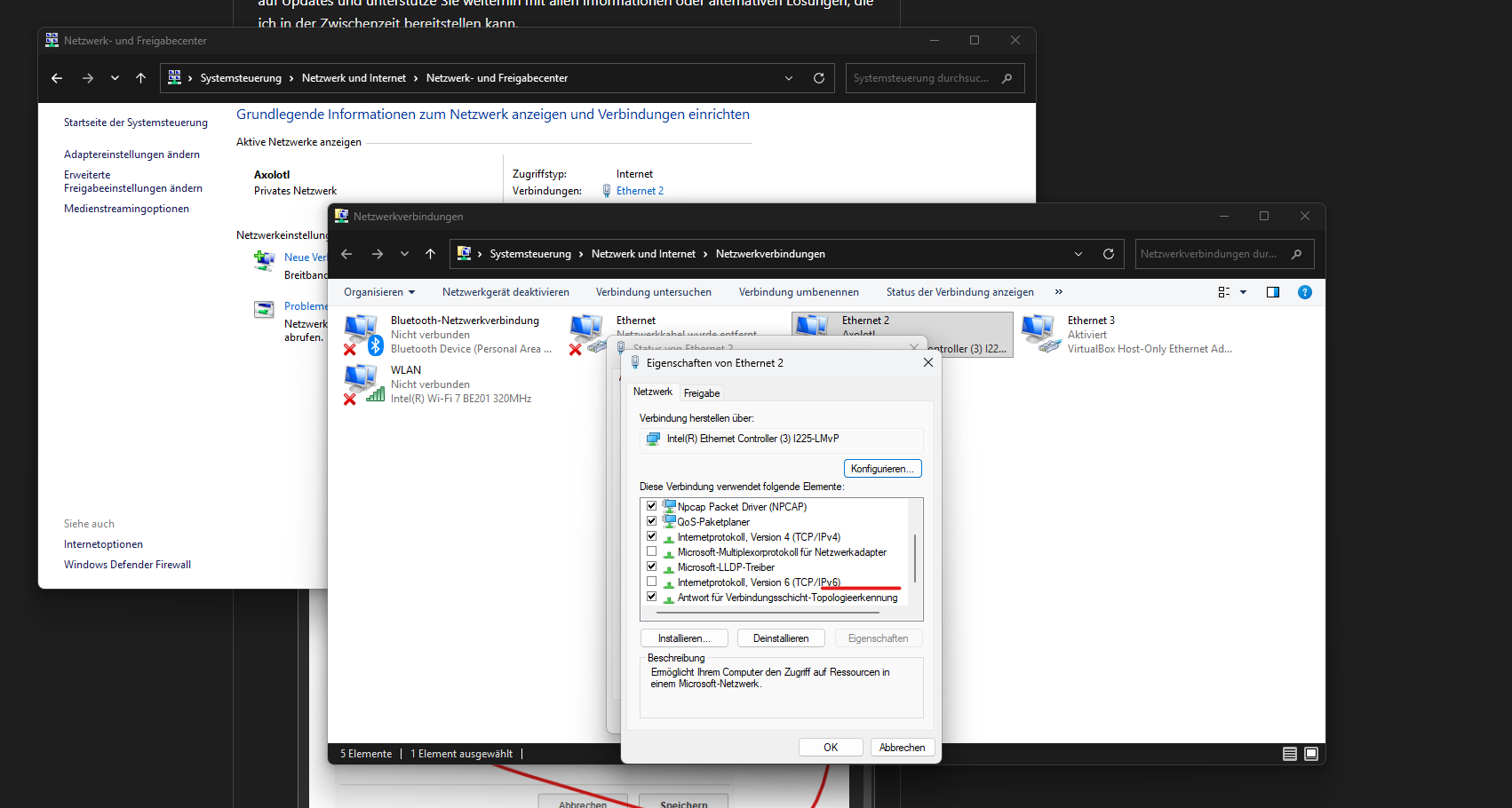Change view layout icon in Netzwerkverbindungen
This screenshot has width=1512, height=808.
(x=1224, y=292)
